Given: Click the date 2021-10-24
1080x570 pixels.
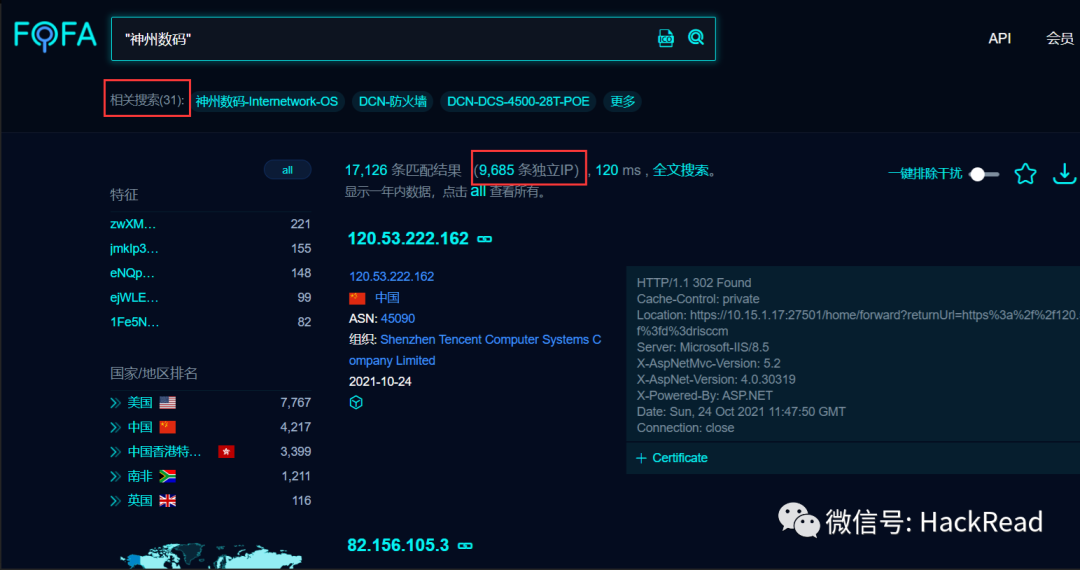Looking at the screenshot, I should [x=380, y=381].
